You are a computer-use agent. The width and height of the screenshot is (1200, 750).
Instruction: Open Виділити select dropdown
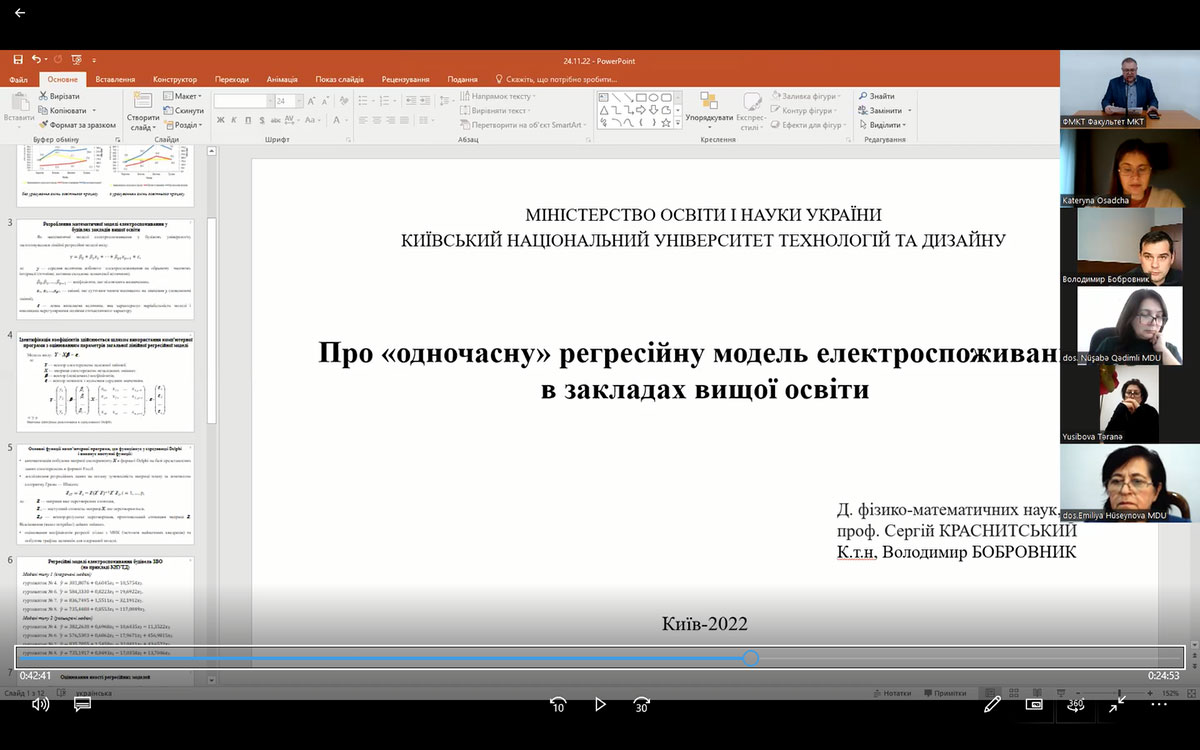882,125
